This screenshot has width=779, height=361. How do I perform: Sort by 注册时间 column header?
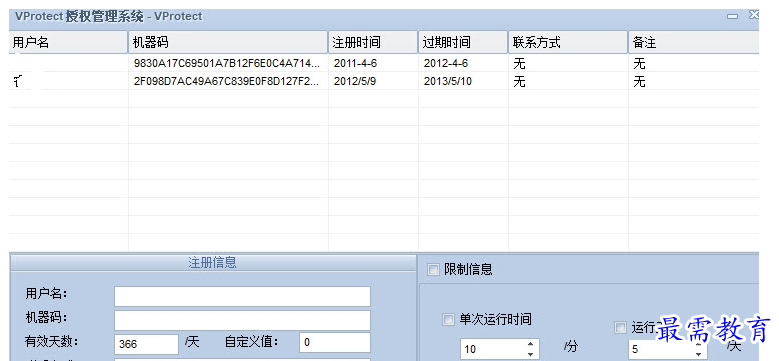coord(373,43)
